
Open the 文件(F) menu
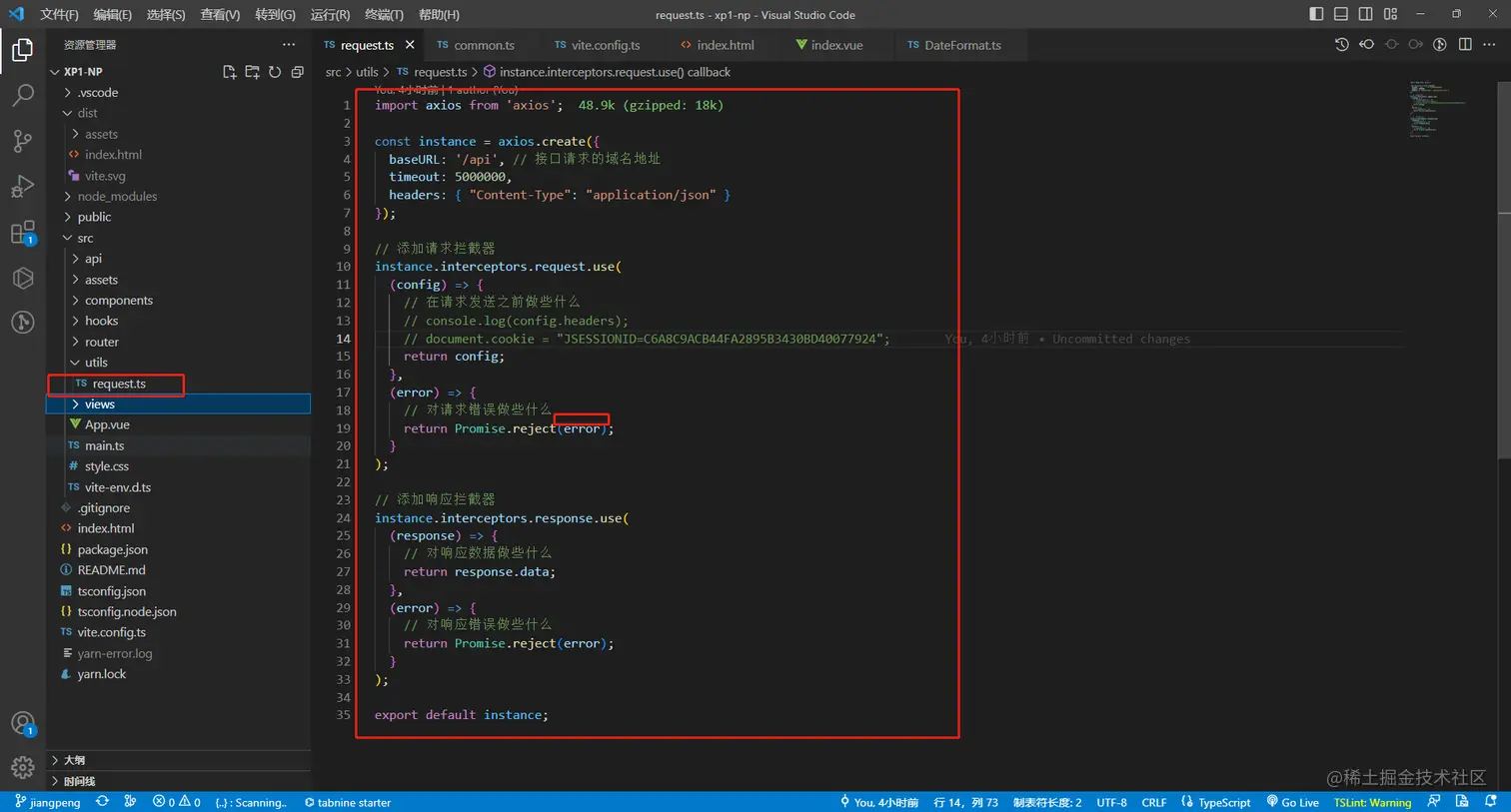tap(59, 14)
